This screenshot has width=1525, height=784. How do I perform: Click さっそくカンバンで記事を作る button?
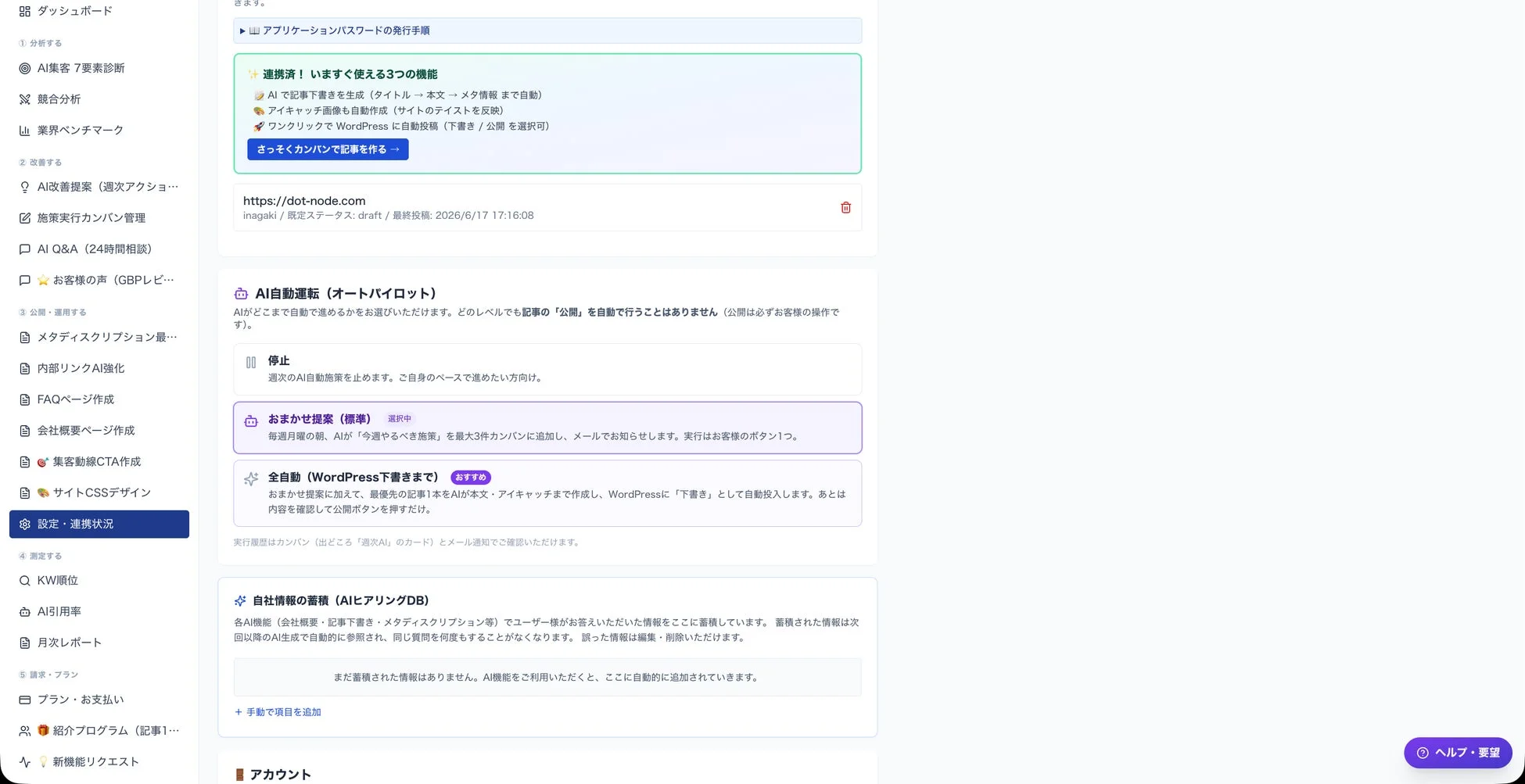(328, 149)
